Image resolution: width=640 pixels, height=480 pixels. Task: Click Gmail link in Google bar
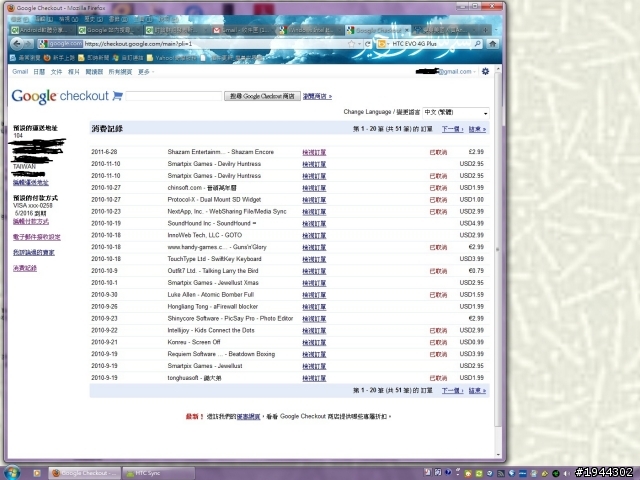[20, 72]
